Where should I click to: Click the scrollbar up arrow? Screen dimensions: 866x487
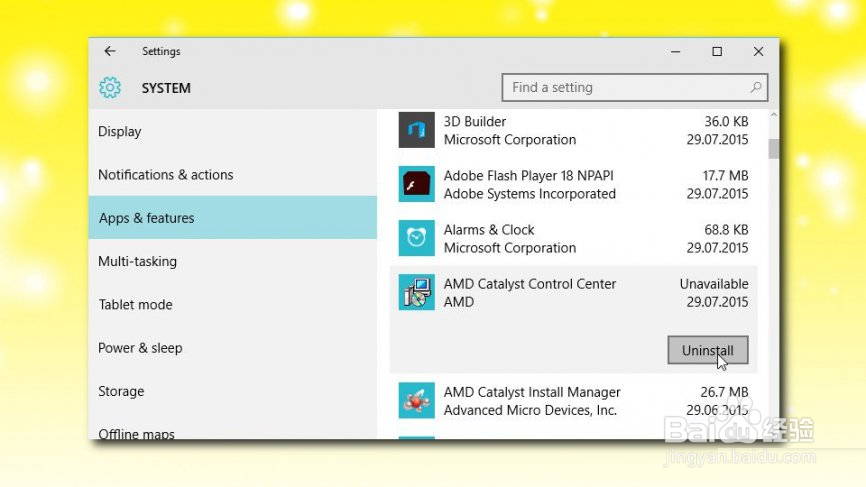(773, 115)
